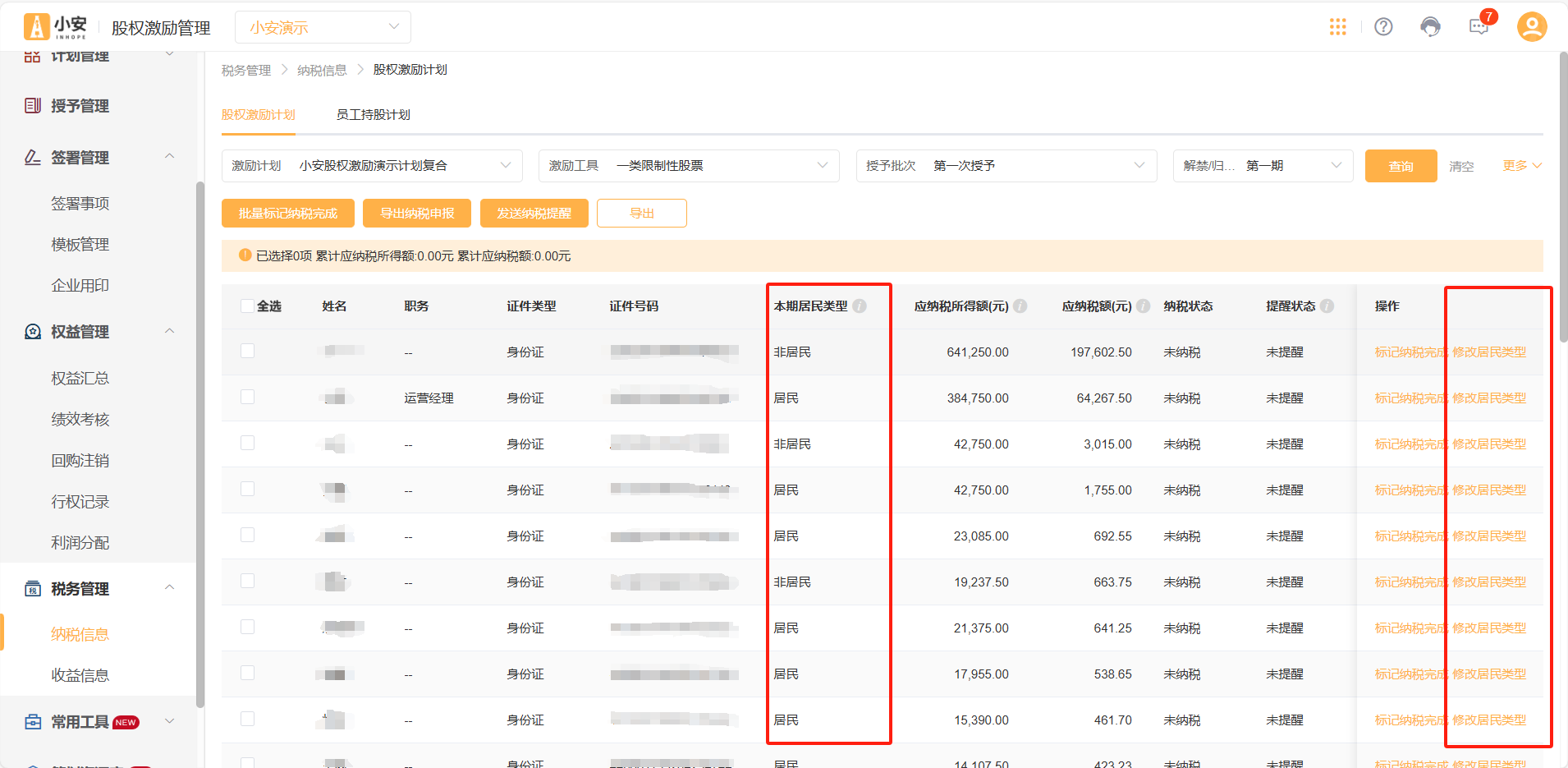The image size is (1568, 768).
Task: Open 模板管理 in sidebar
Action: tap(80, 245)
